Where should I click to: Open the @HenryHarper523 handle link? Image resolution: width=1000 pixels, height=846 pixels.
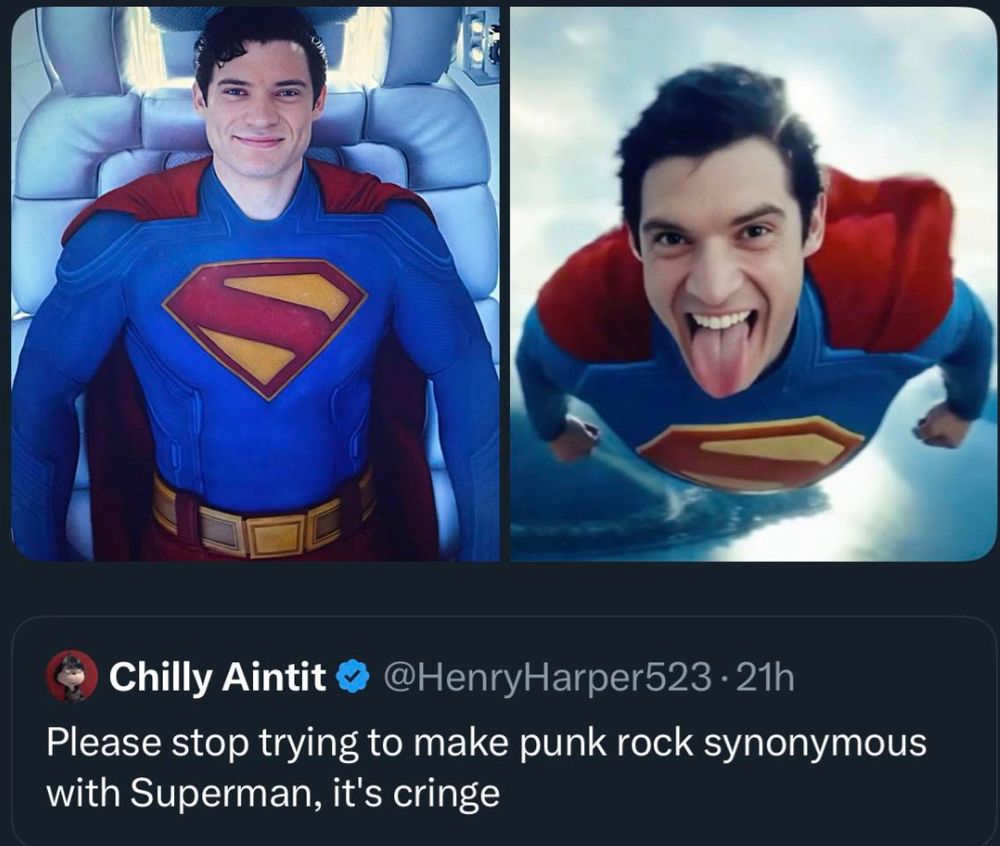tap(543, 678)
